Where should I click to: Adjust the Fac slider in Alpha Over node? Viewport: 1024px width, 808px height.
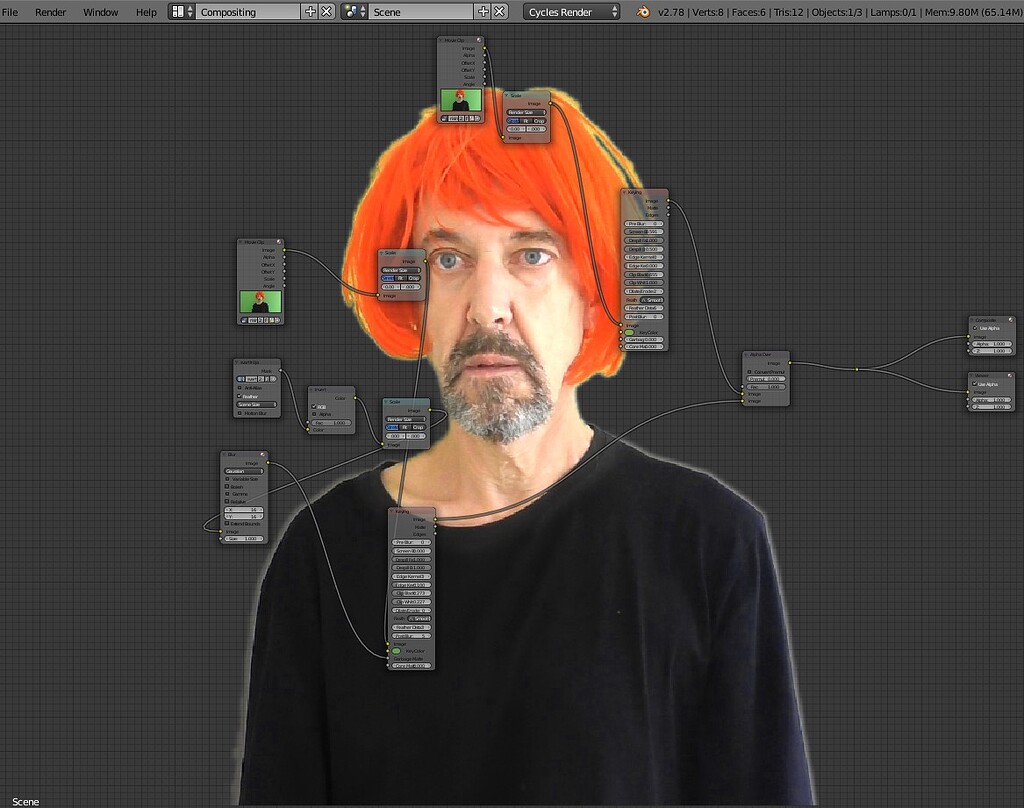[x=766, y=387]
